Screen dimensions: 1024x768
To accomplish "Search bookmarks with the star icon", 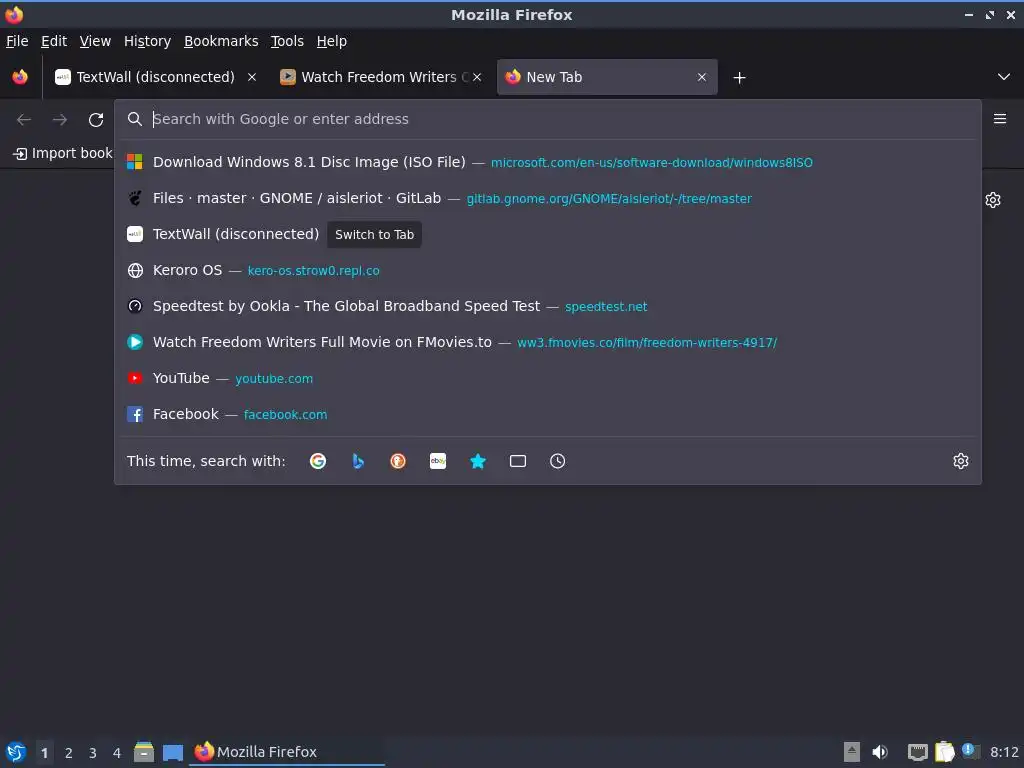I will [478, 461].
